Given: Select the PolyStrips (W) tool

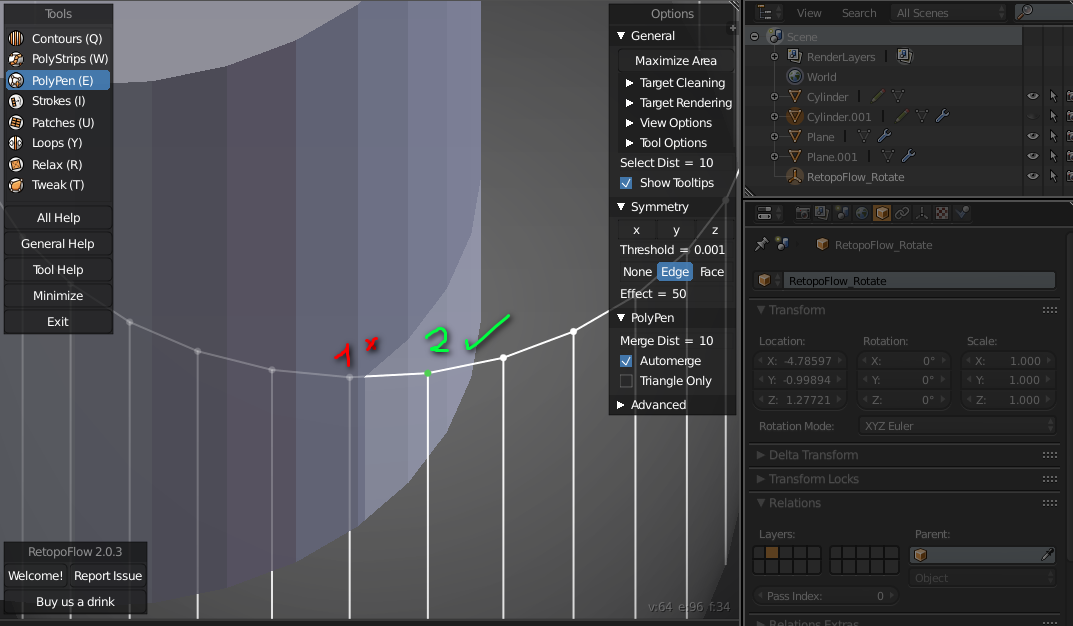Looking at the screenshot, I should click(x=58, y=60).
